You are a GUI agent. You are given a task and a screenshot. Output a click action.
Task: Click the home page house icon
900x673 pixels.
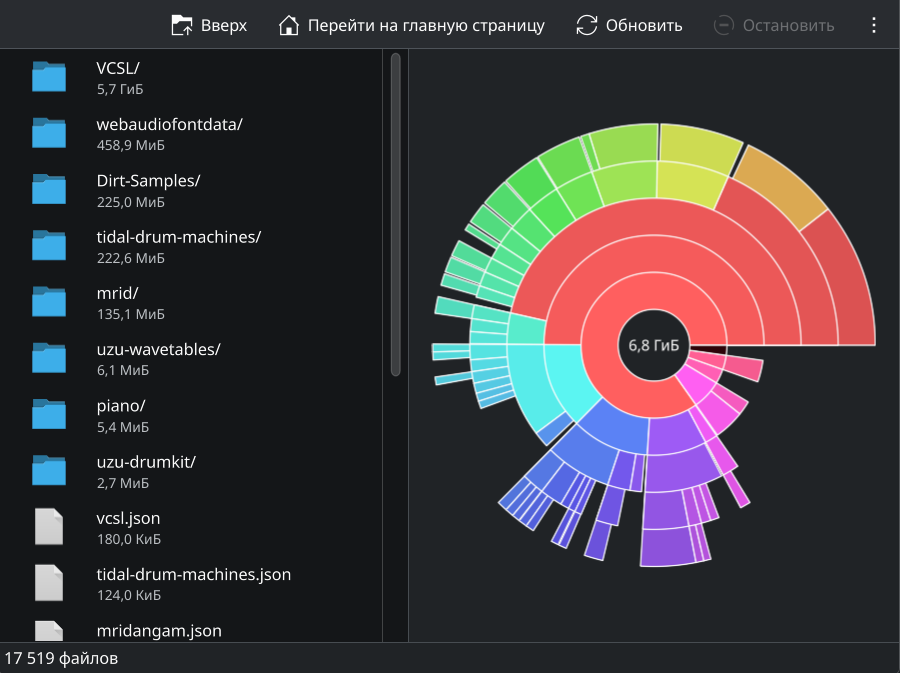[289, 25]
